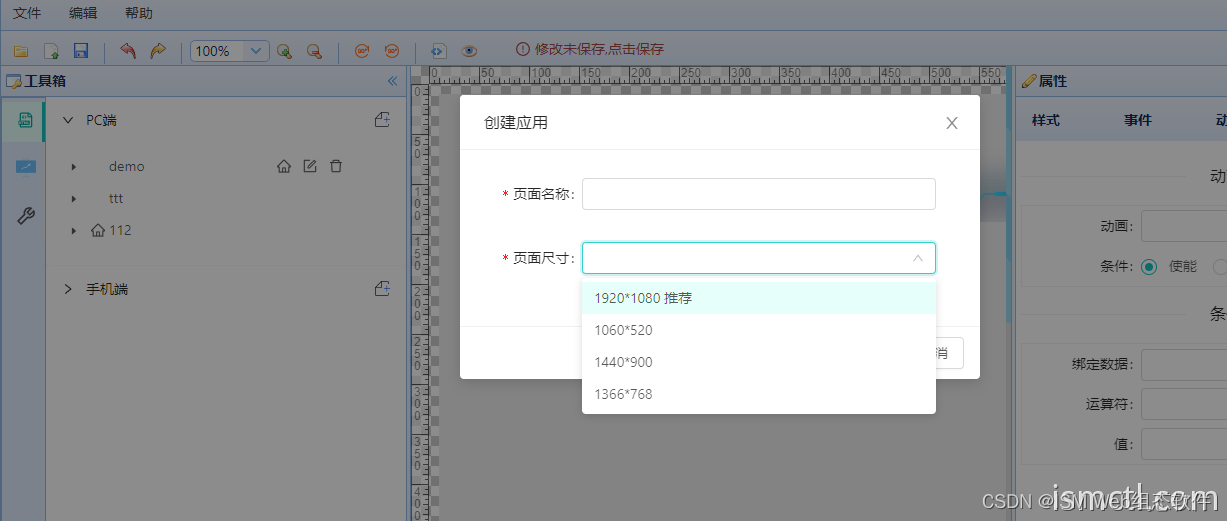This screenshot has height=521, width=1227.
Task: Click the save floppy disk icon
Action: [x=82, y=50]
